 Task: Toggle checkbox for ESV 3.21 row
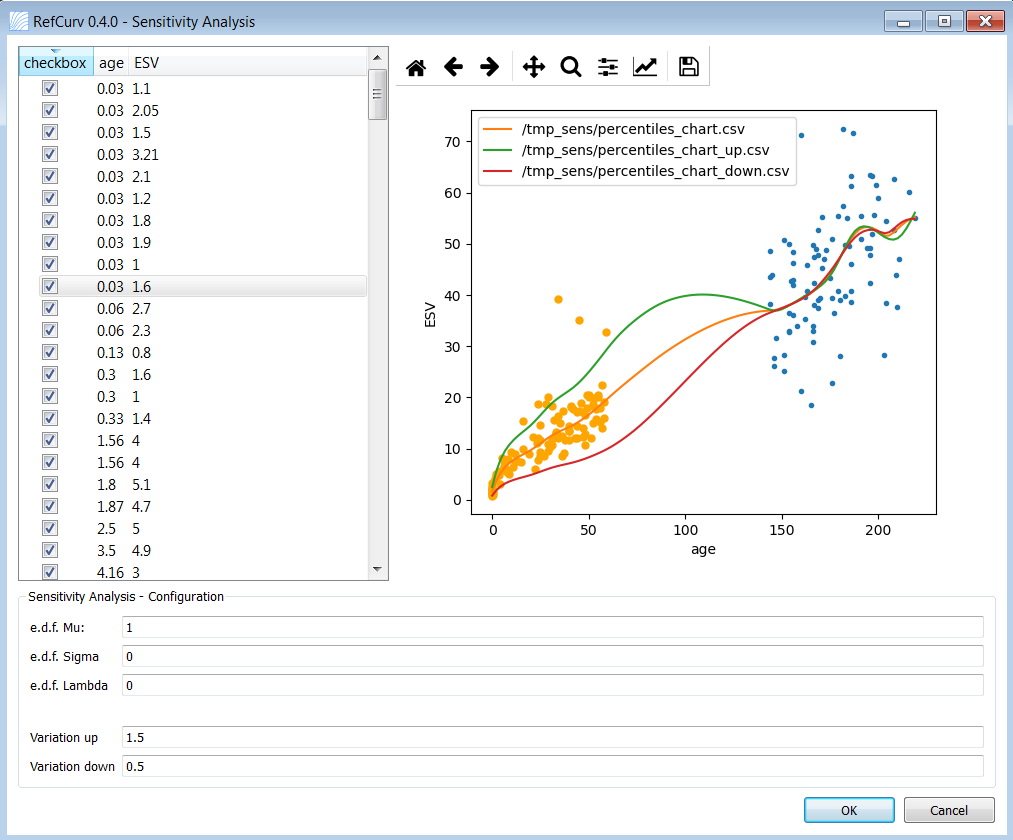coord(50,154)
